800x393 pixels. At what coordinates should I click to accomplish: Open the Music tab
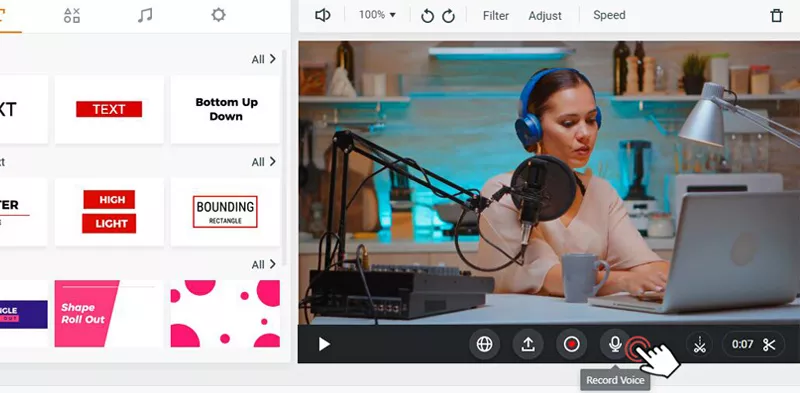[145, 15]
